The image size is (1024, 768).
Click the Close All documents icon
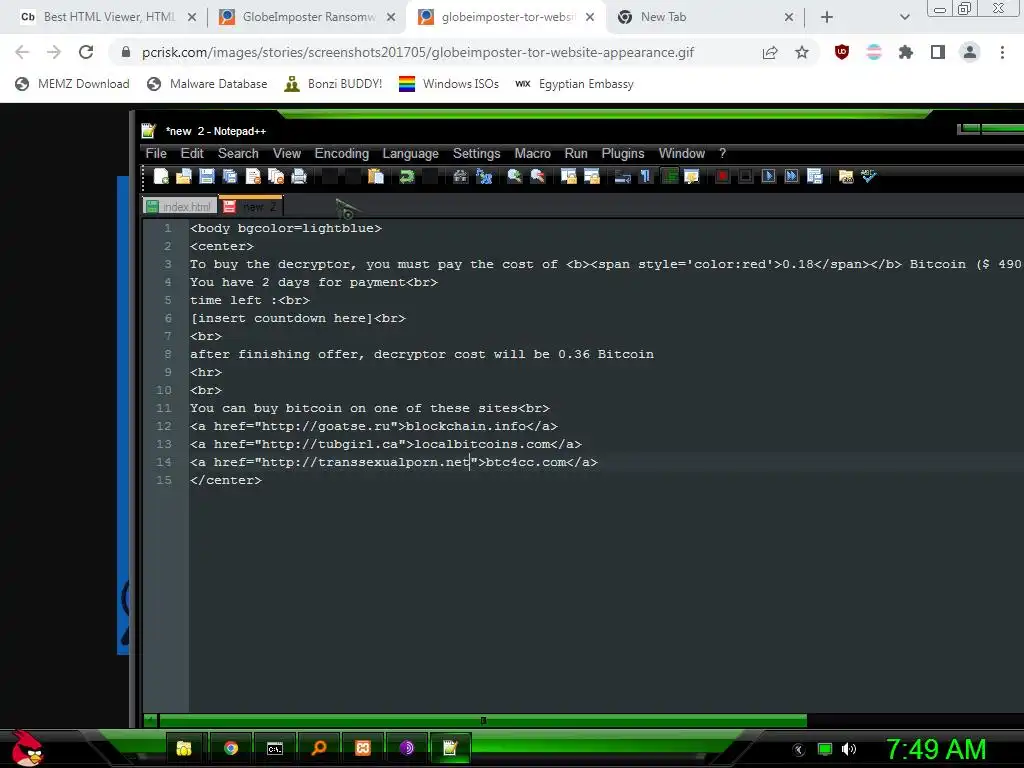276,176
